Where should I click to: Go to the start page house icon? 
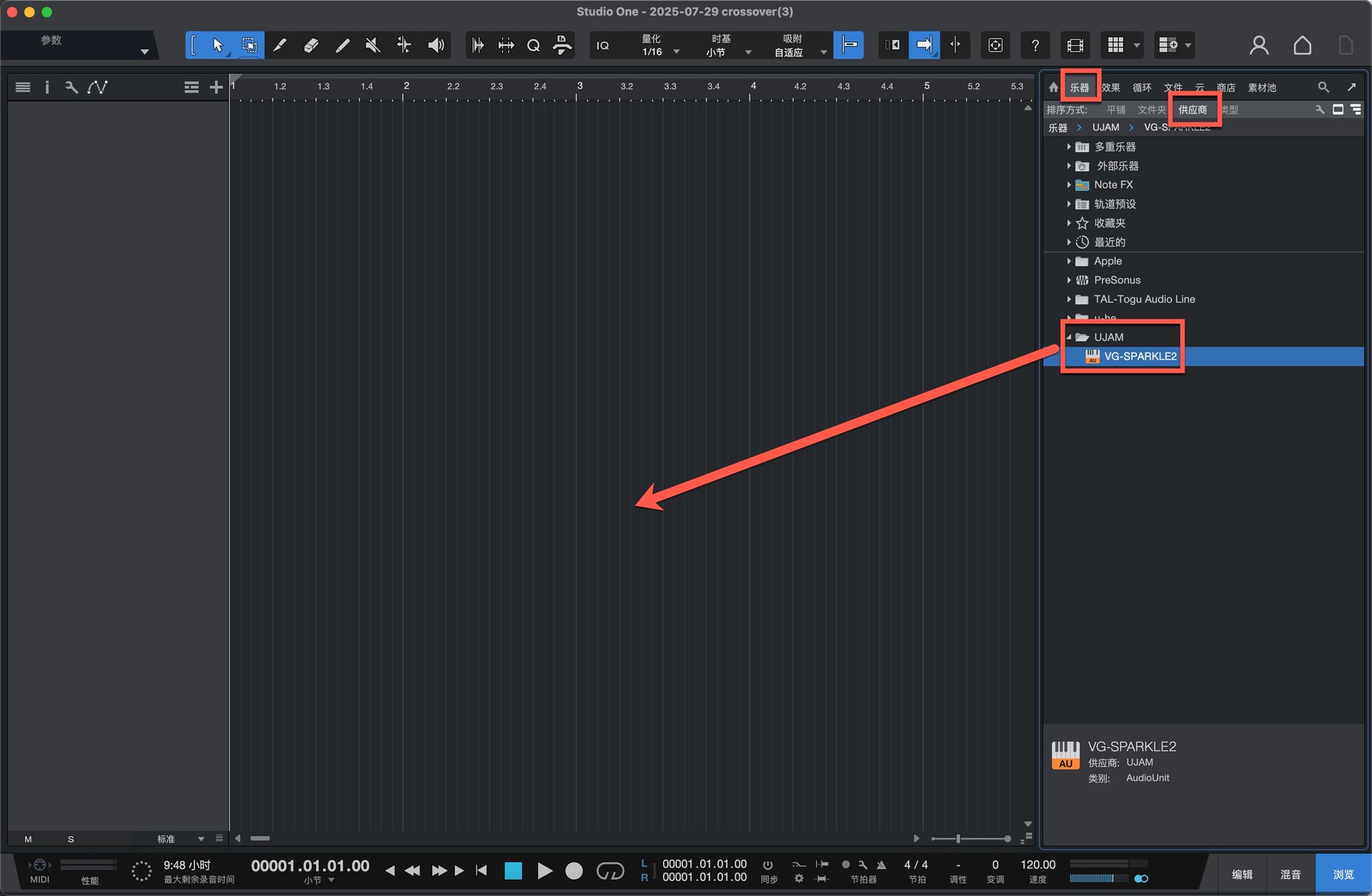(1303, 46)
